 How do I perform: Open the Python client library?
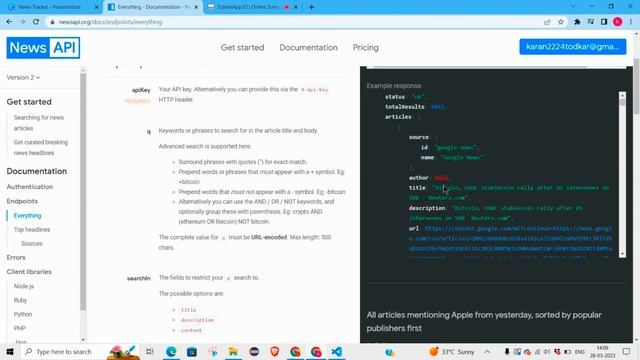[23, 314]
